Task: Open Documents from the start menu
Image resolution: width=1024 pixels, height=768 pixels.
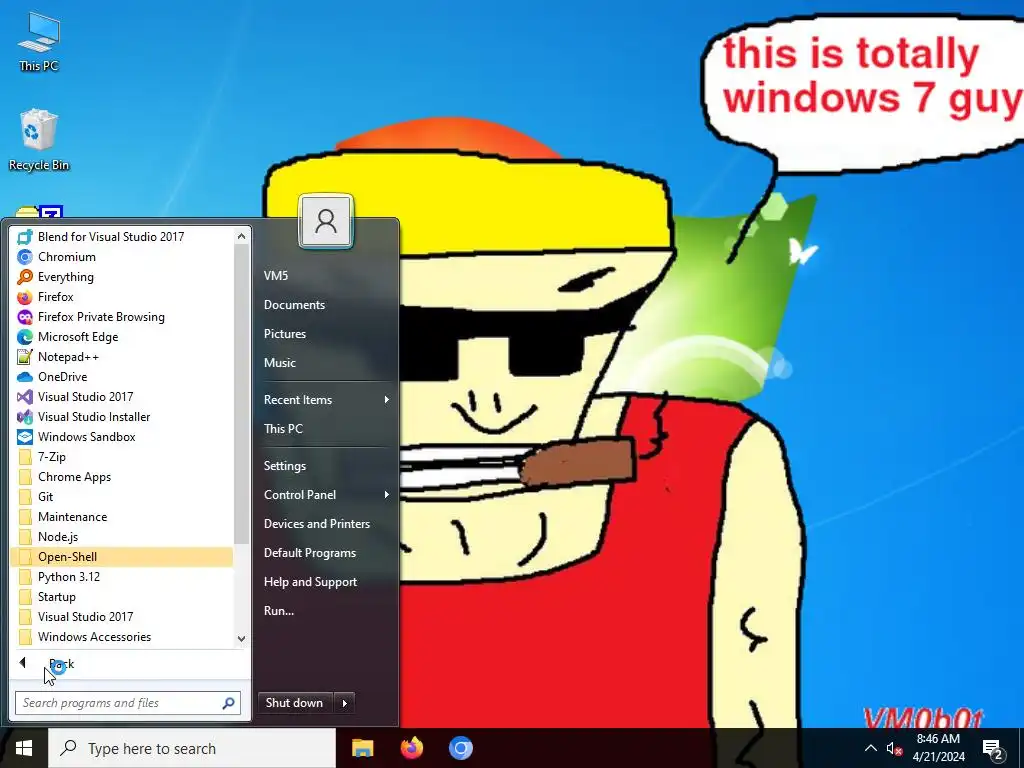Action: [x=326, y=305]
